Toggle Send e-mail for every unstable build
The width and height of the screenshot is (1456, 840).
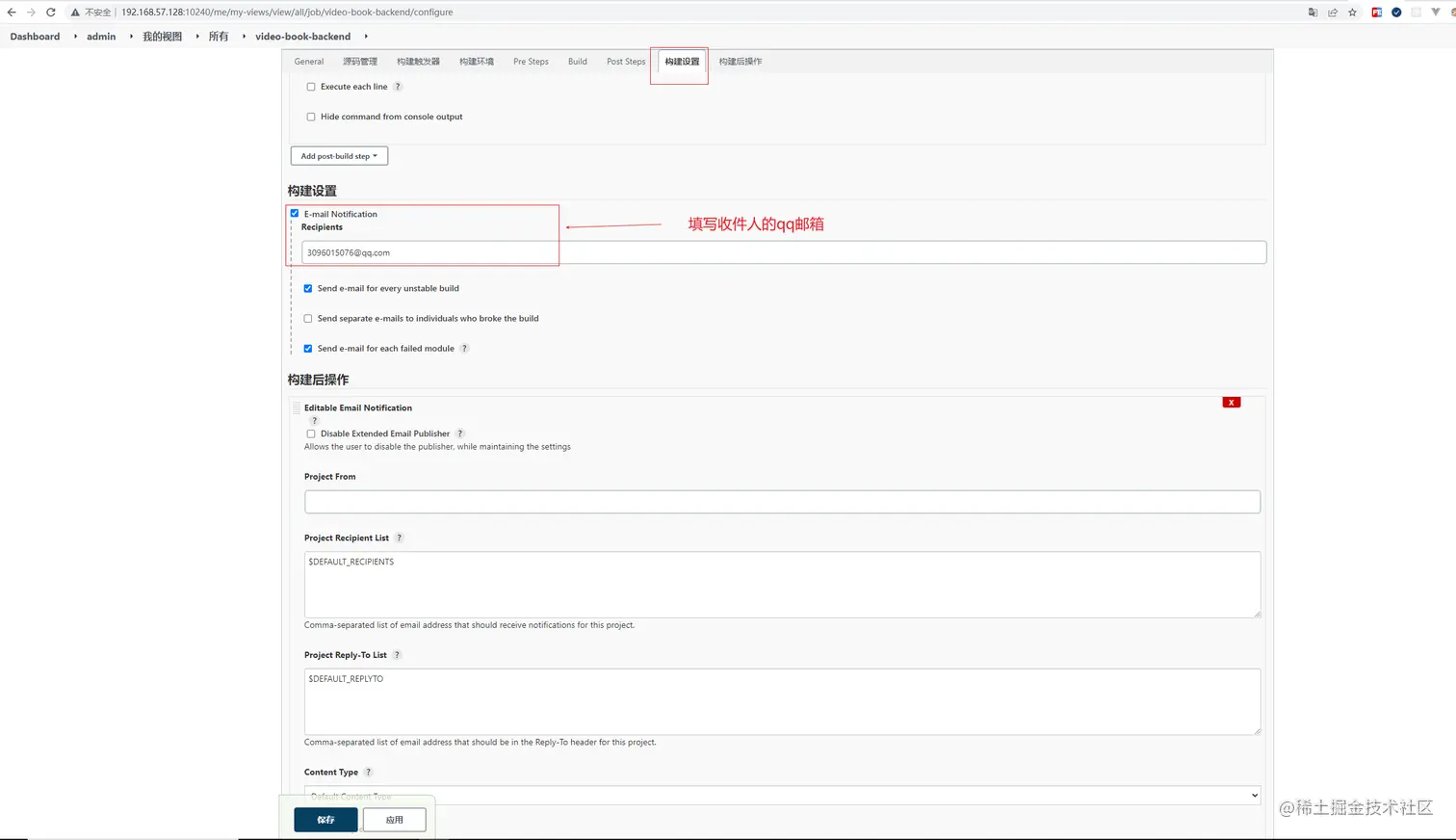(308, 288)
